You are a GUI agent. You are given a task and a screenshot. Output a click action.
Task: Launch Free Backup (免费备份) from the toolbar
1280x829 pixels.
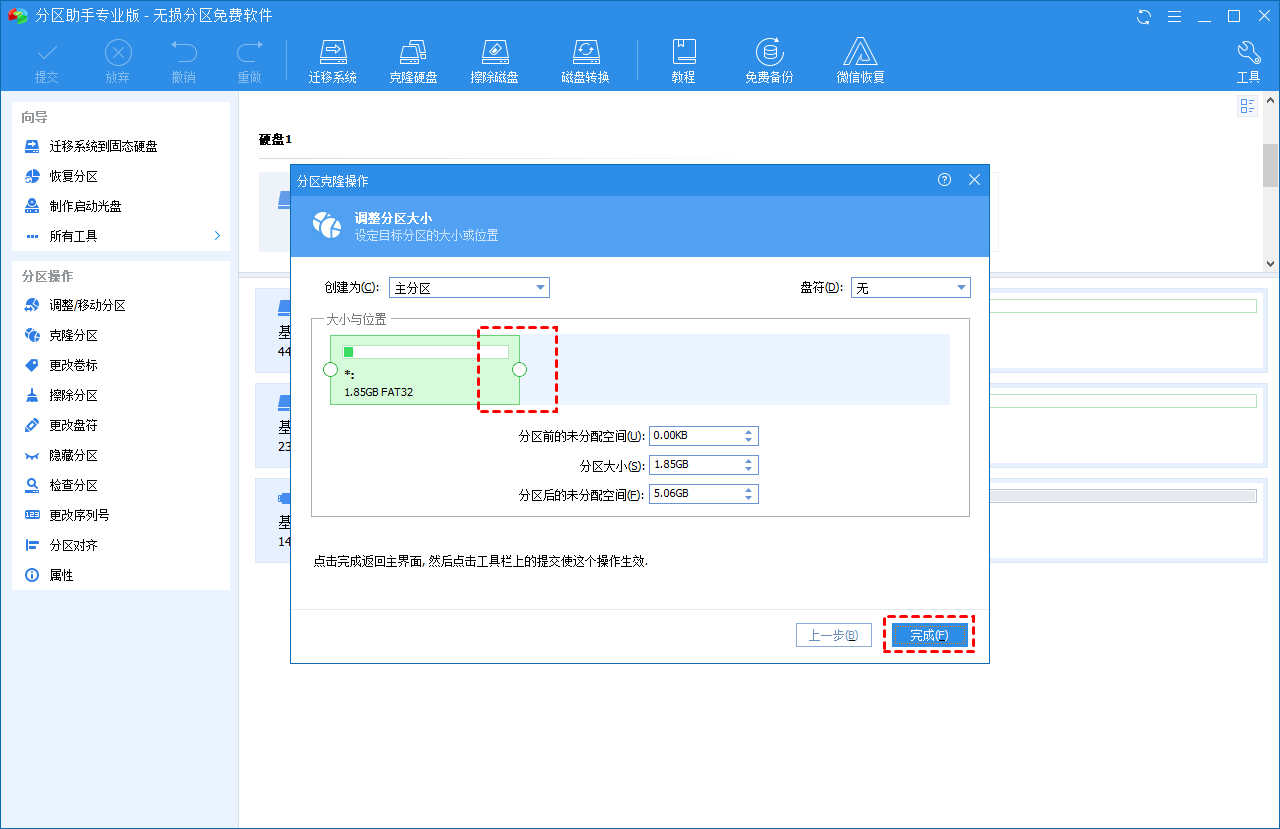tap(768, 61)
